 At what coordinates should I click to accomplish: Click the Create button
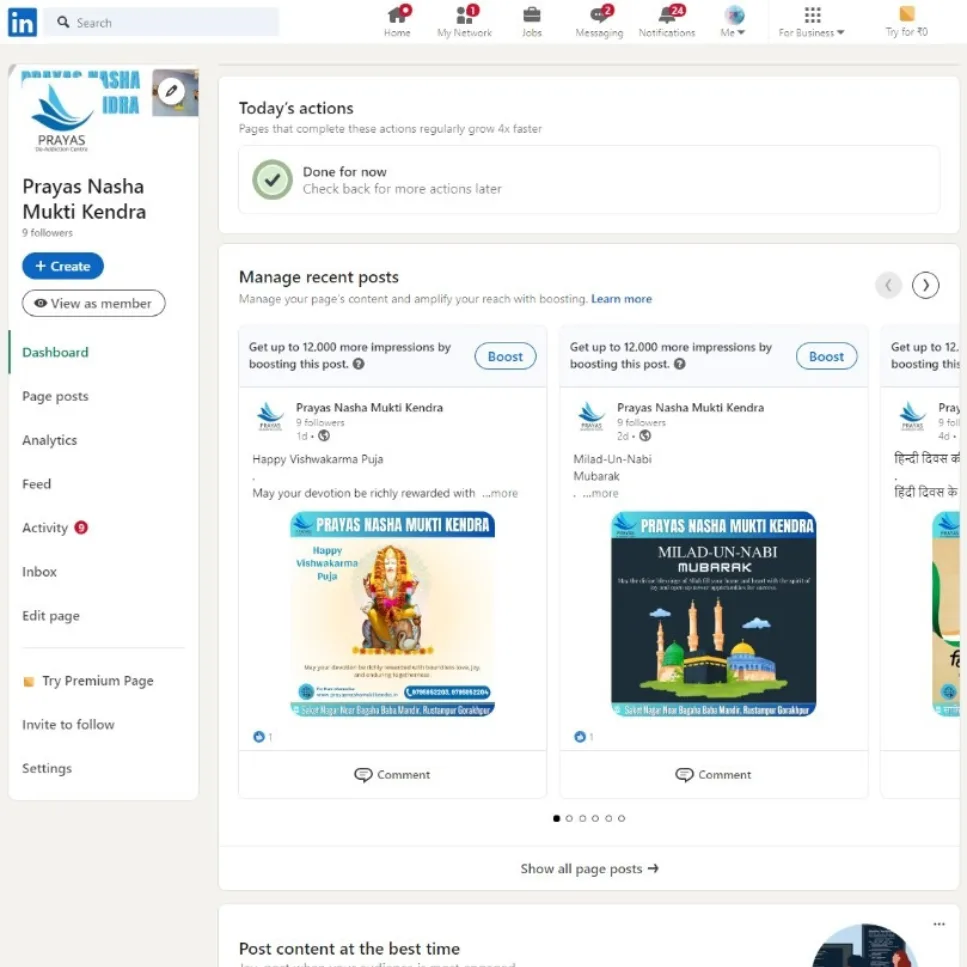[63, 266]
